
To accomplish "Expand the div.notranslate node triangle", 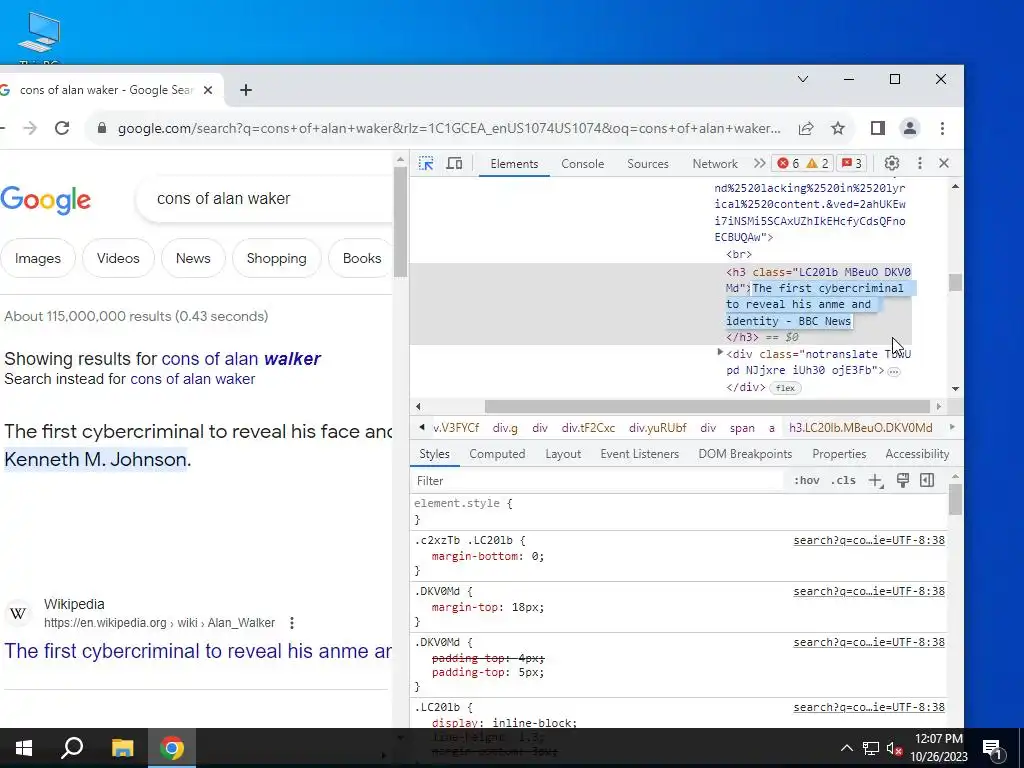I will coord(720,353).
